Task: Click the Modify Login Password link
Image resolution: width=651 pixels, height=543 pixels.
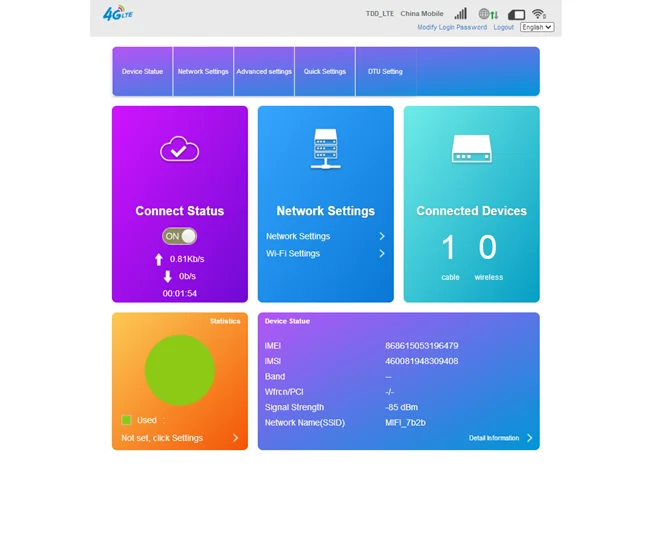Action: (x=452, y=27)
